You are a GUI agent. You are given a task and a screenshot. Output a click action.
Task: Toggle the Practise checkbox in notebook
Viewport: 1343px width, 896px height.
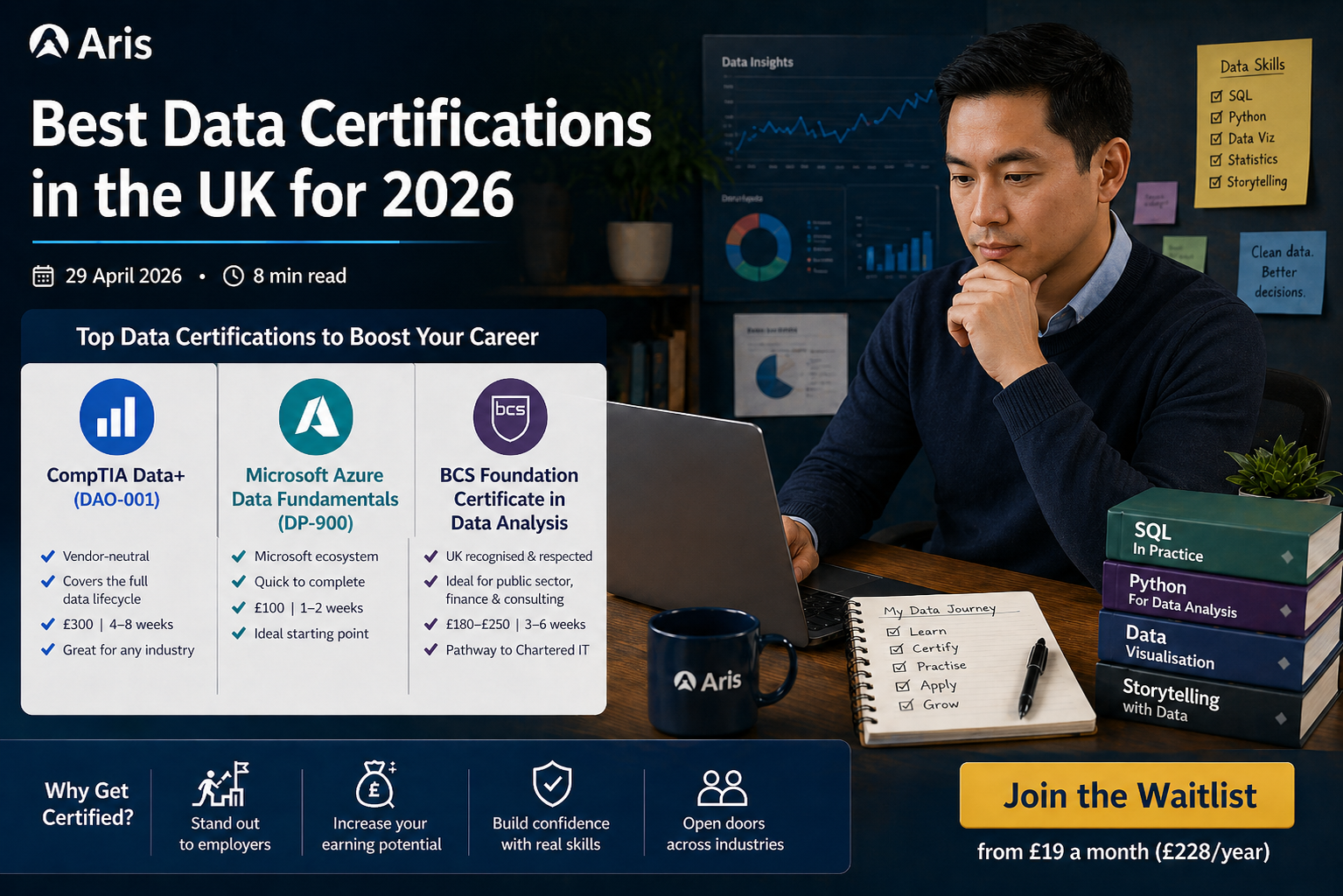tap(899, 668)
